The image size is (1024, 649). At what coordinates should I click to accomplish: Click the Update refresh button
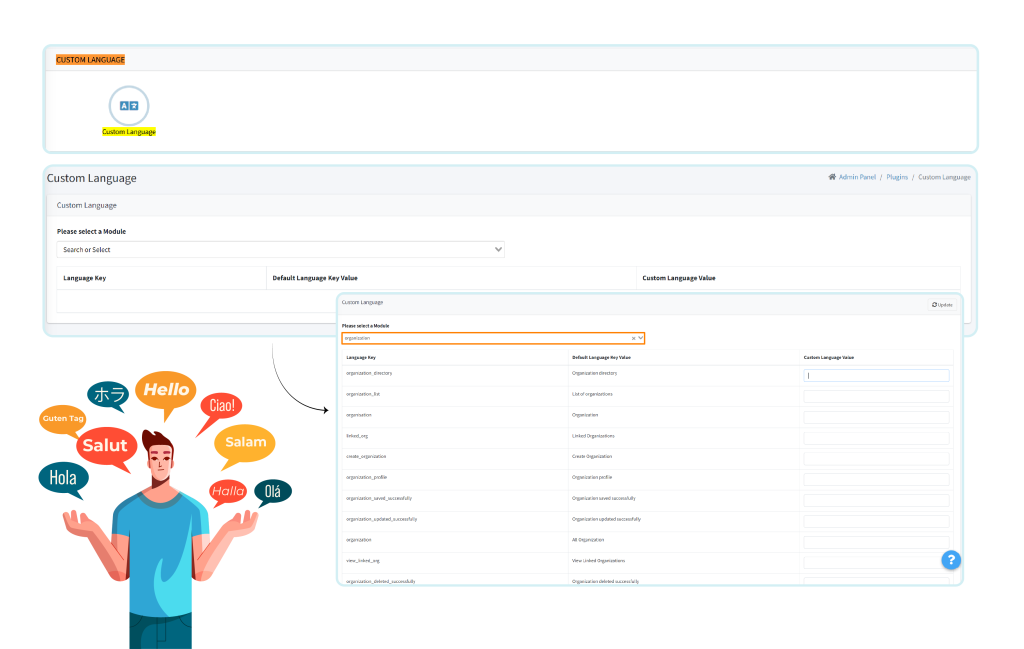click(942, 304)
